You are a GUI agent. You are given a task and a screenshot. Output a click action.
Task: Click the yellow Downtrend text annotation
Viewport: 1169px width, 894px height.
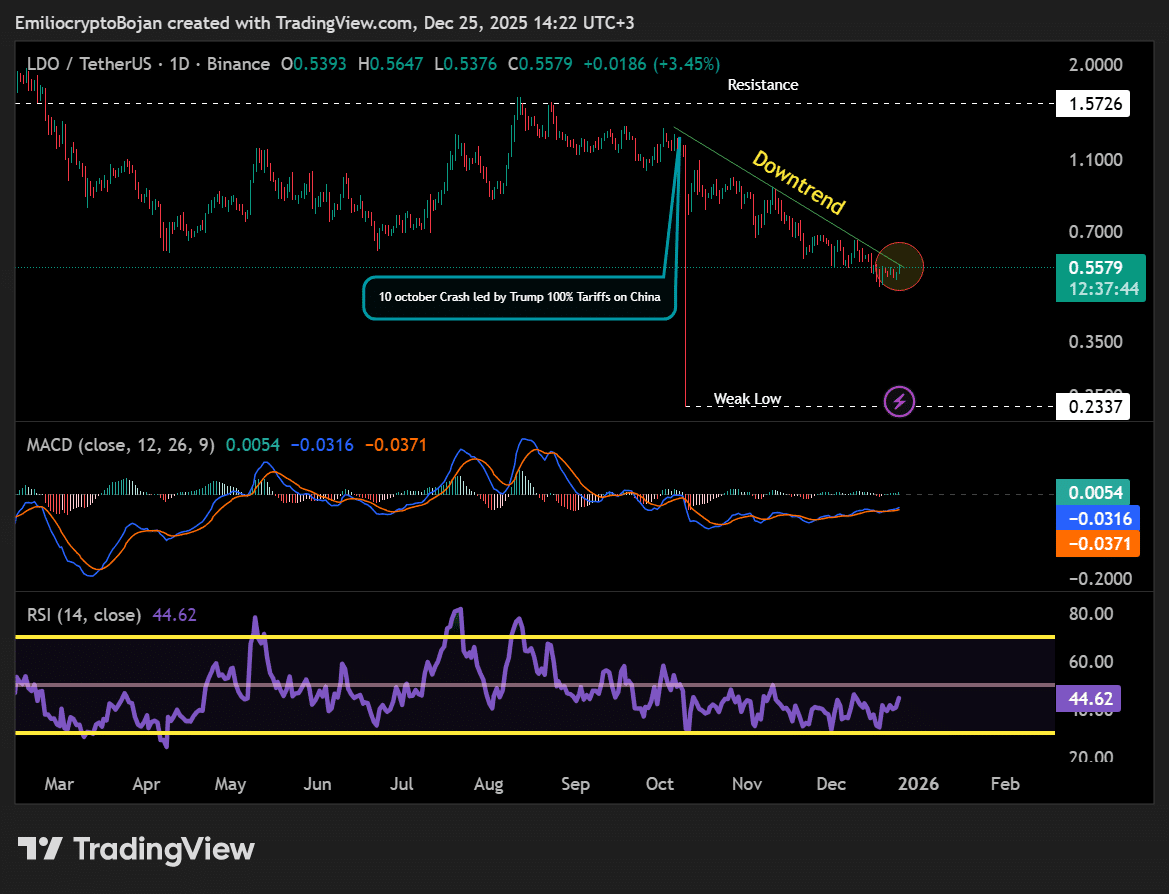click(798, 183)
